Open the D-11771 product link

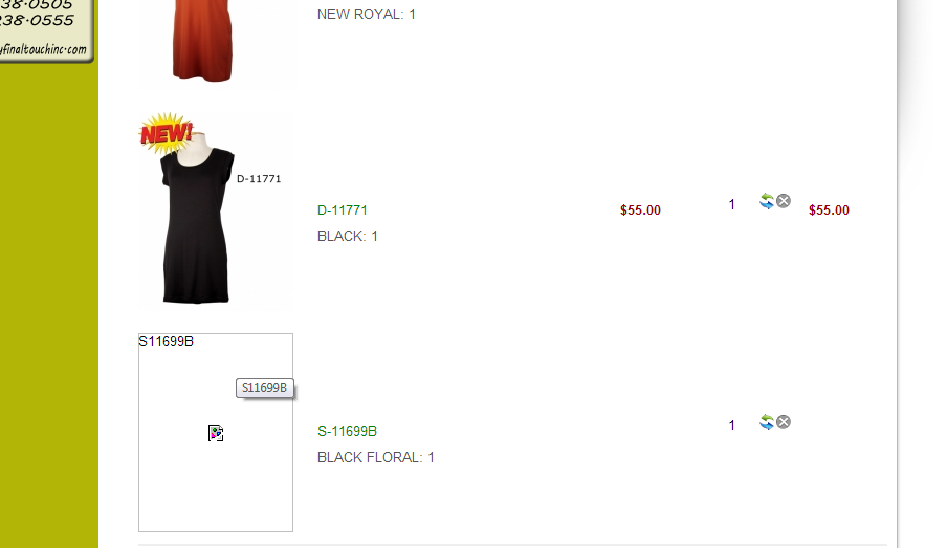tap(343, 210)
